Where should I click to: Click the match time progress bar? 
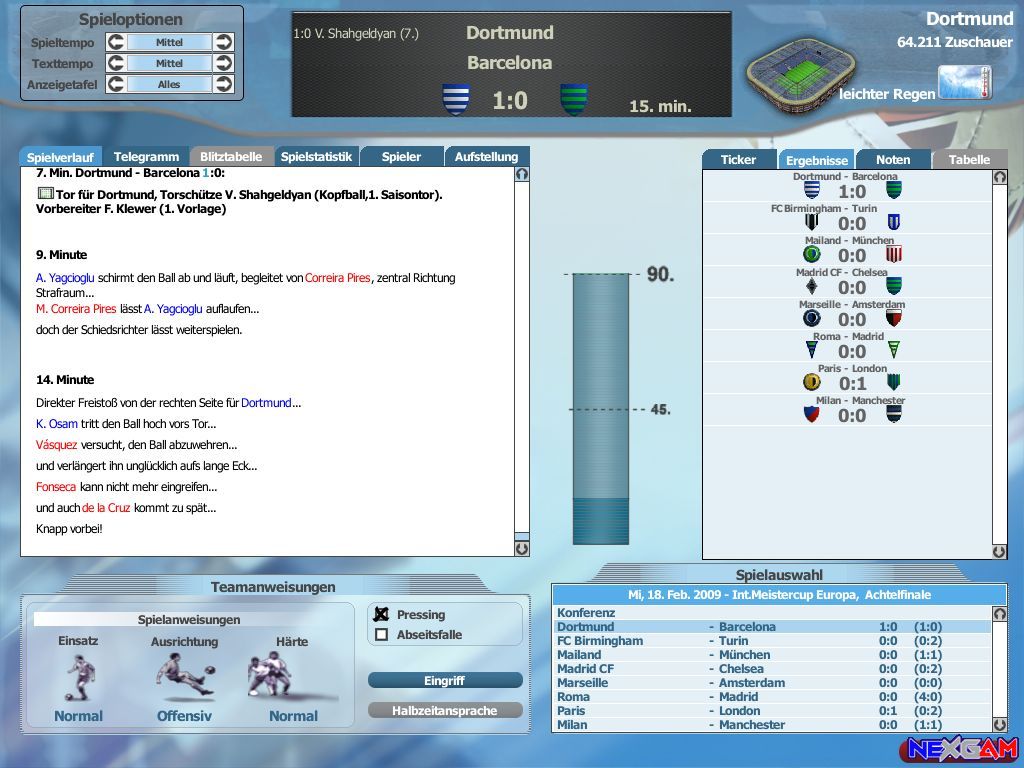point(601,409)
